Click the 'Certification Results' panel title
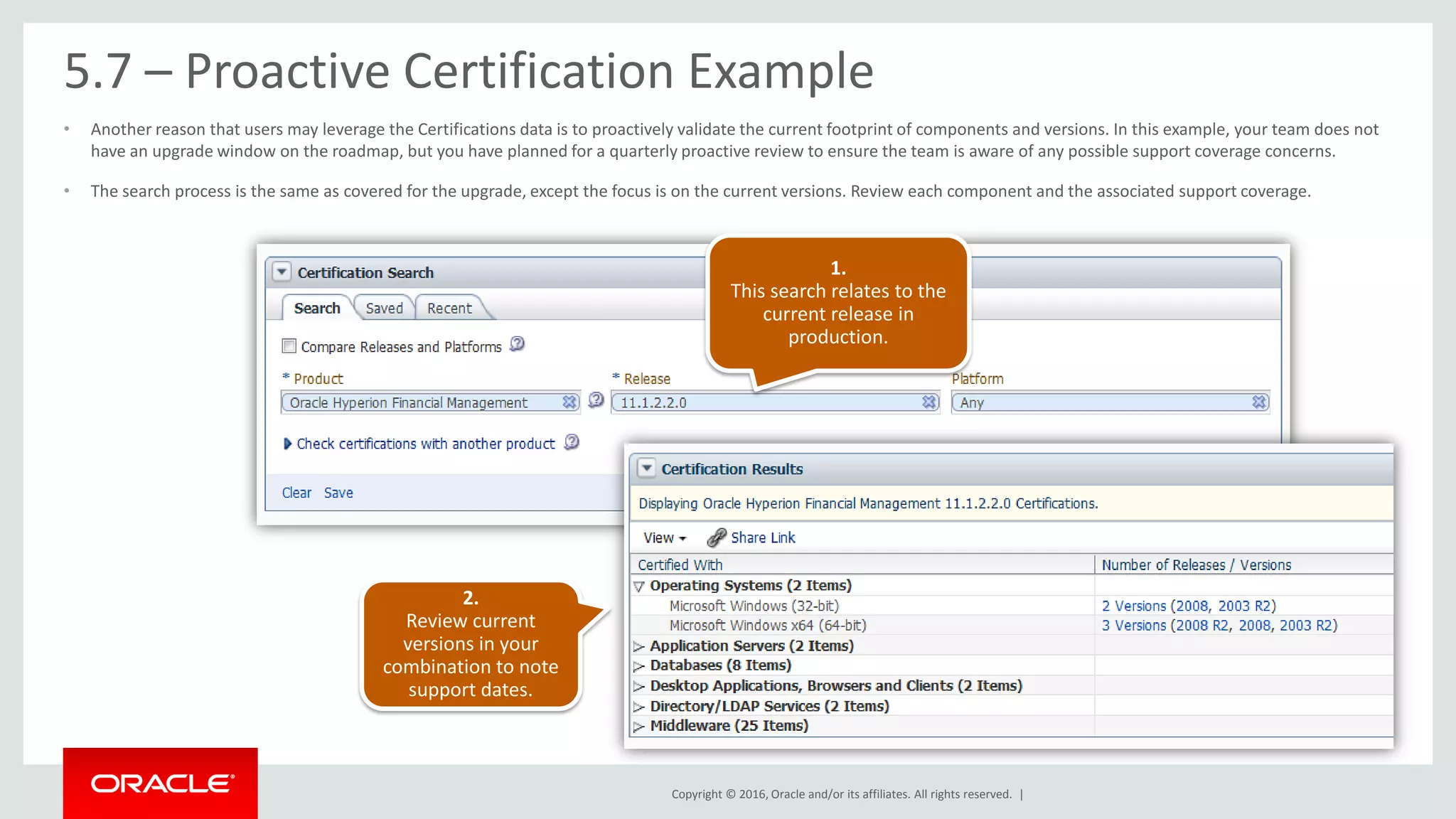1456x819 pixels. tap(732, 469)
